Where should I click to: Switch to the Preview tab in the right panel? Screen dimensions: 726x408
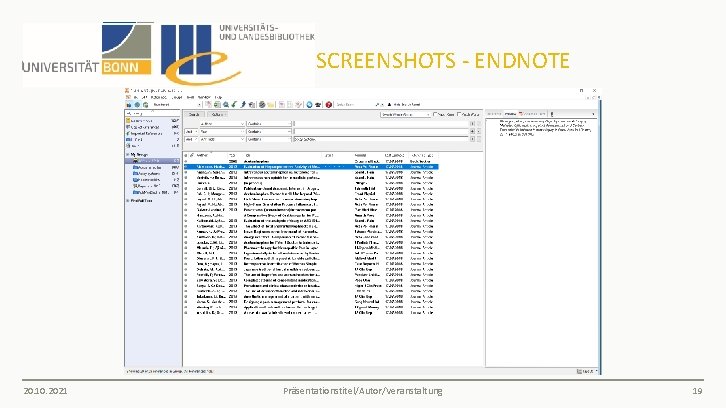click(510, 113)
